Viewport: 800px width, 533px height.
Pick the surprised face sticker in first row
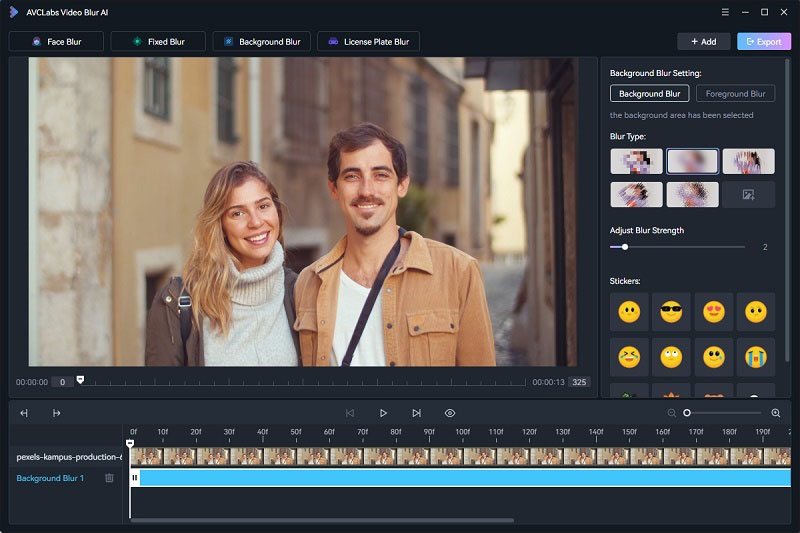[756, 312]
